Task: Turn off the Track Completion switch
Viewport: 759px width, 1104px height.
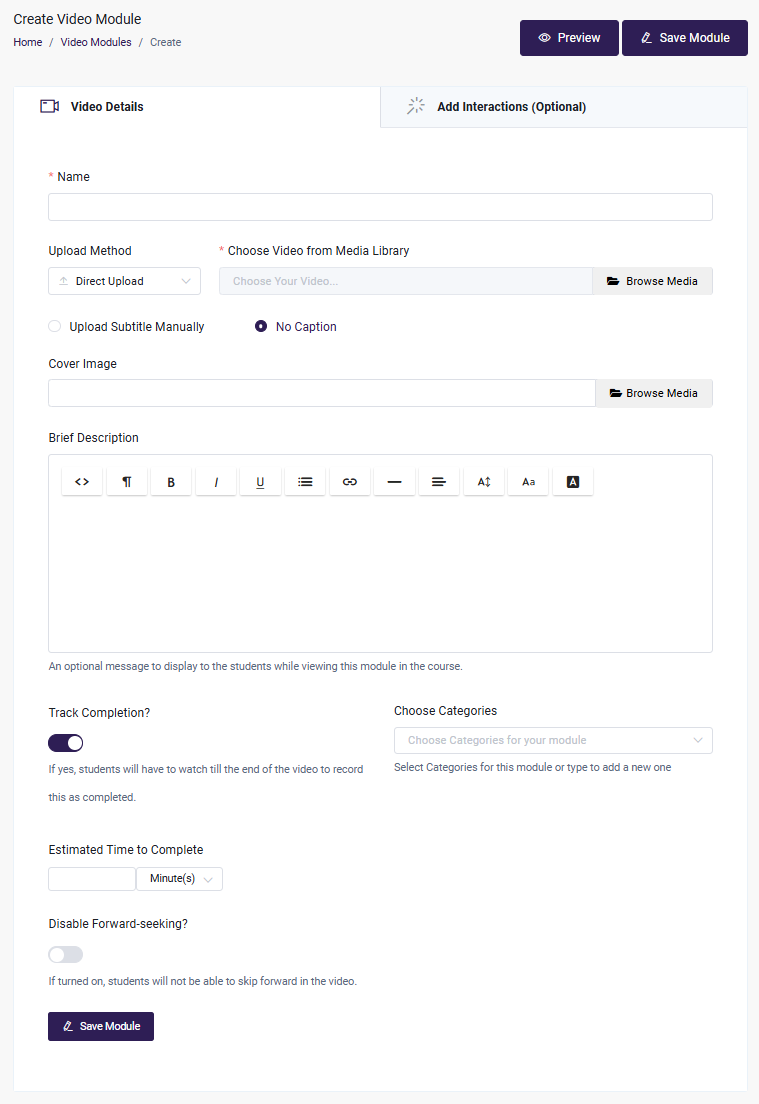Action: [x=66, y=743]
